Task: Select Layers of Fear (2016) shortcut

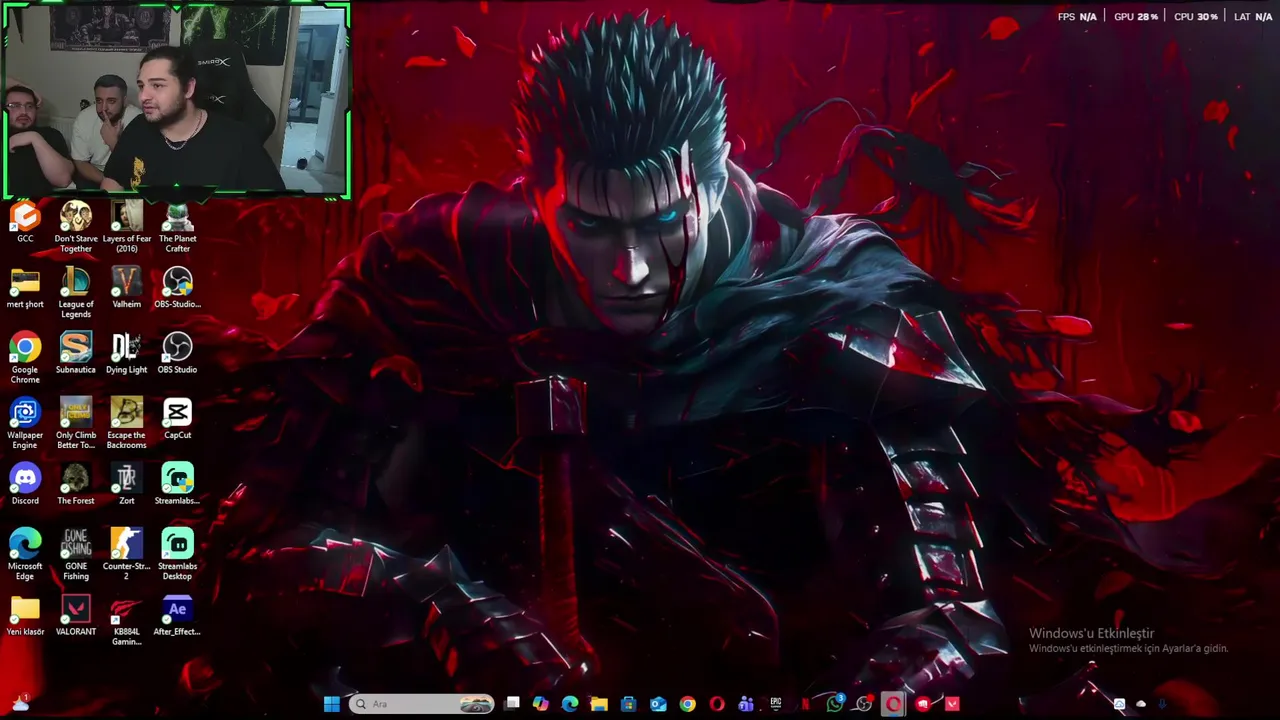Action: coord(126,227)
